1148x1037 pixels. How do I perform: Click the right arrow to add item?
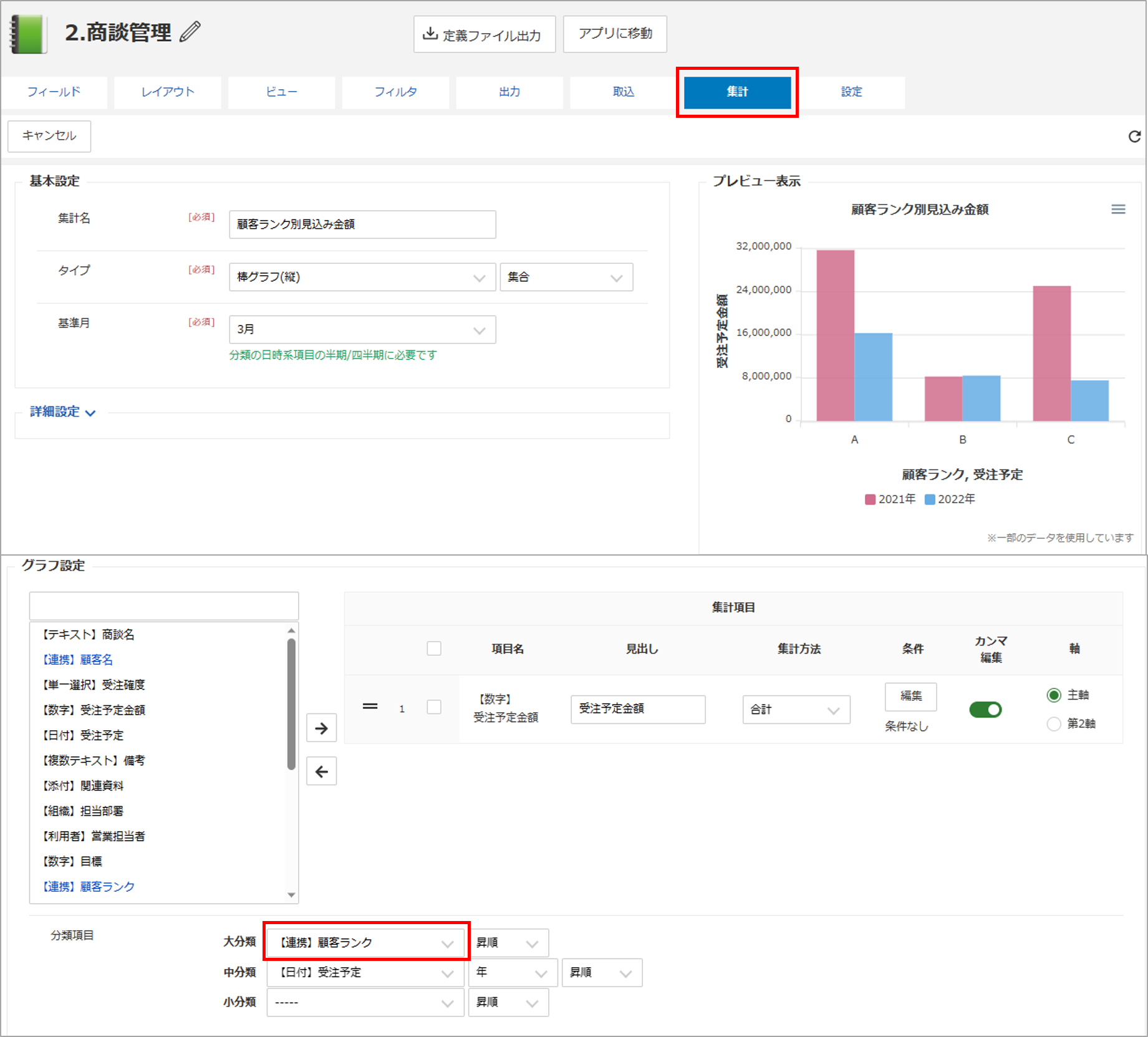(x=321, y=728)
